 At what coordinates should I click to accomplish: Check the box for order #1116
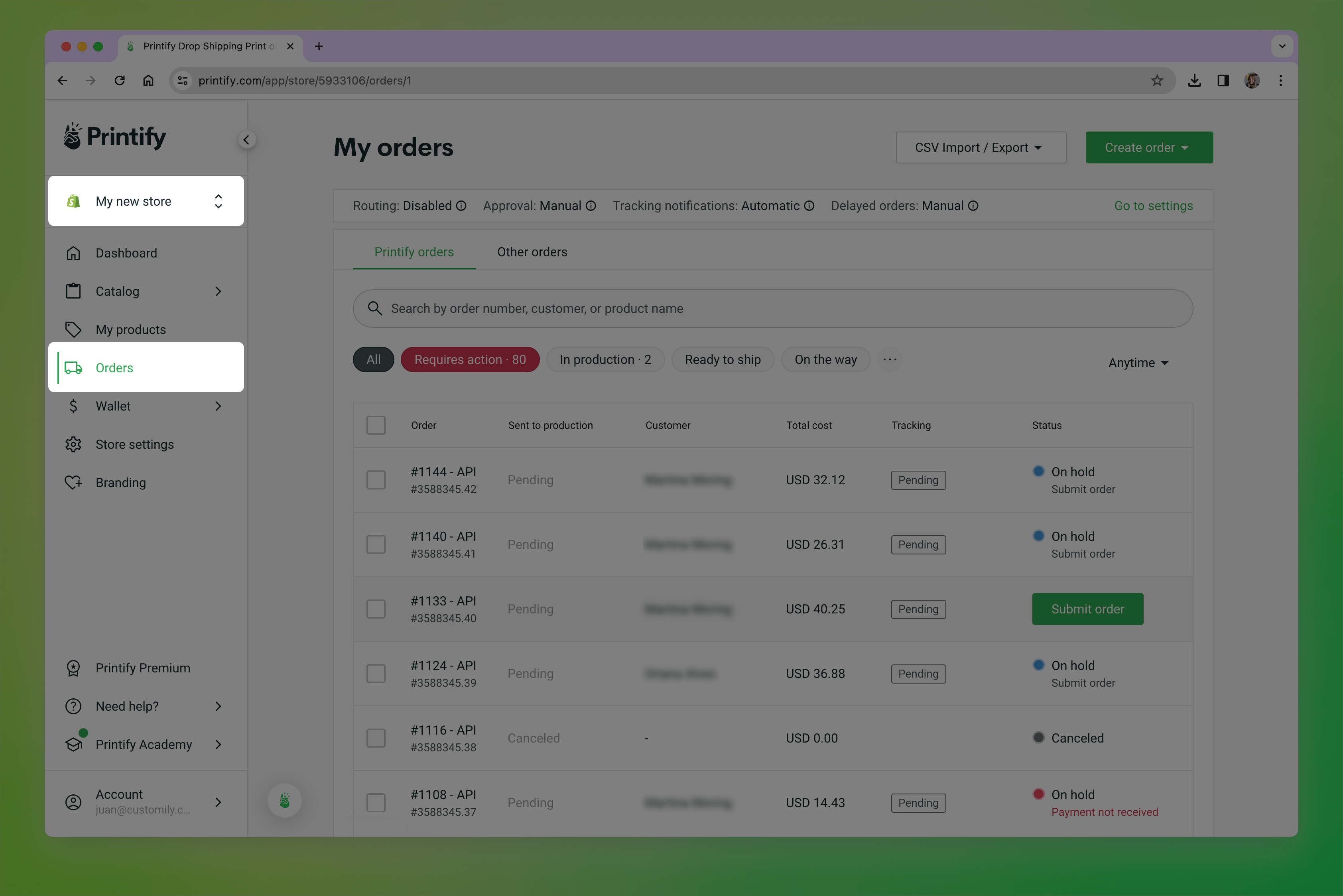[376, 738]
